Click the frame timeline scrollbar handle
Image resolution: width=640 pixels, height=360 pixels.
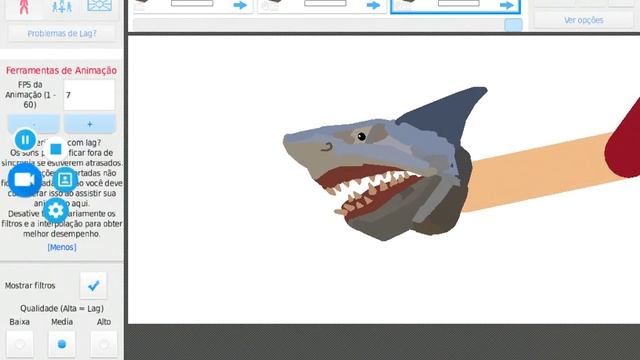click(513, 25)
